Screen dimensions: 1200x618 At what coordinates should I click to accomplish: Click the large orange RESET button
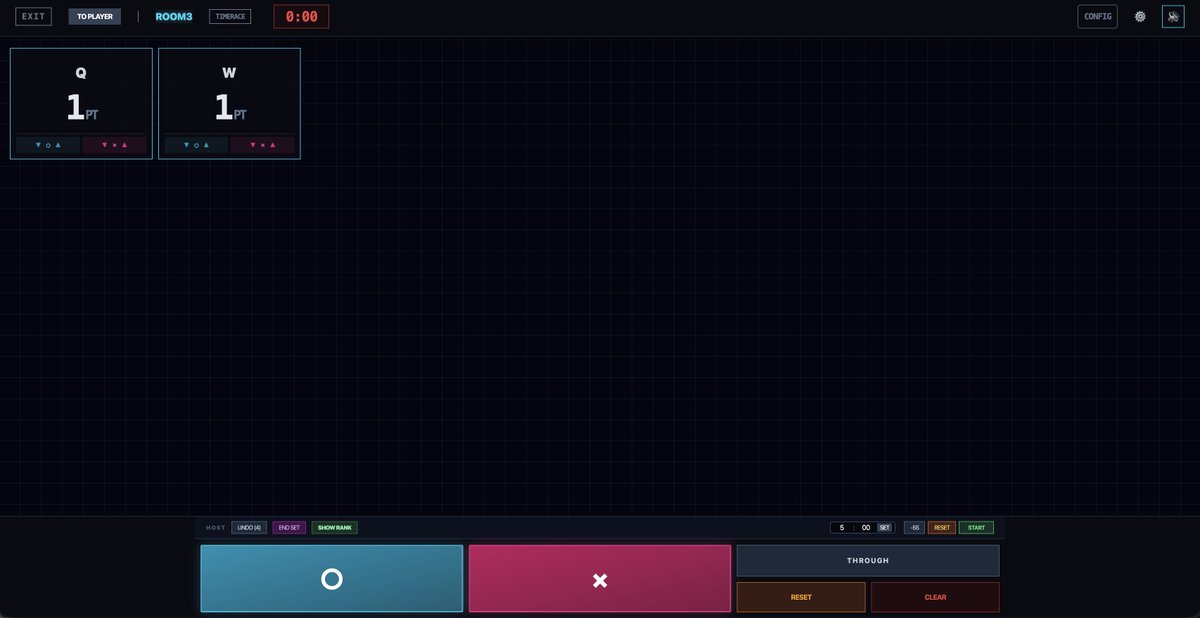pyautogui.click(x=801, y=597)
